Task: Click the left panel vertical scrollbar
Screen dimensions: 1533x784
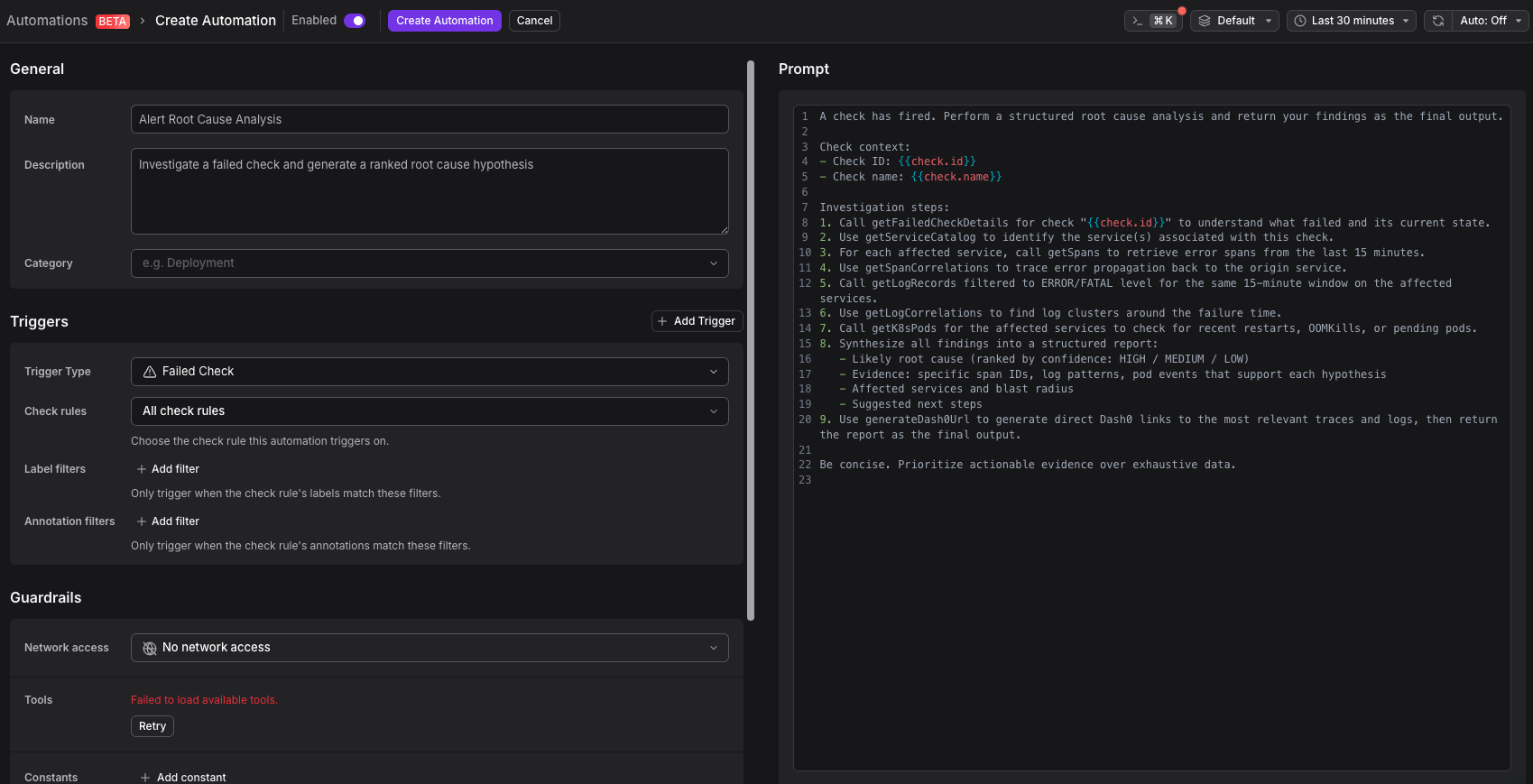Action: coord(751,341)
